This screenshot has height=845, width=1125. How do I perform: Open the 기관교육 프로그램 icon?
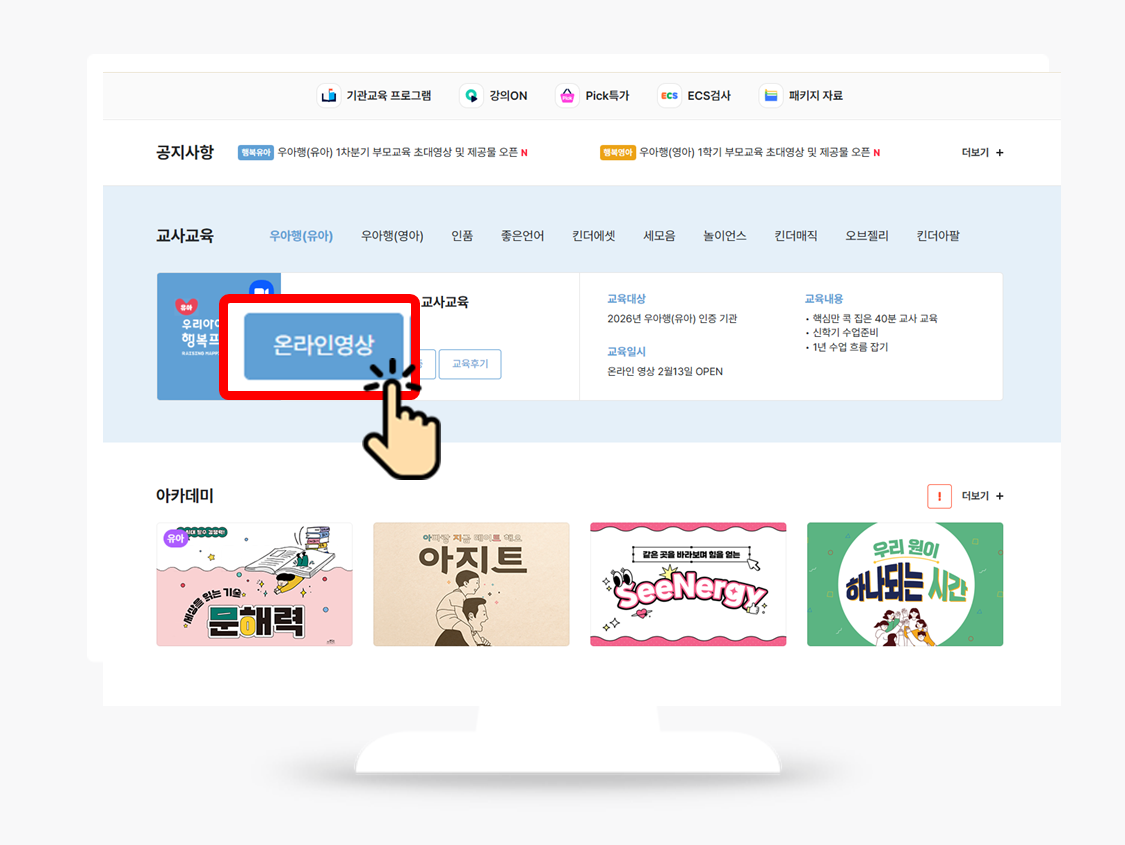coord(329,95)
